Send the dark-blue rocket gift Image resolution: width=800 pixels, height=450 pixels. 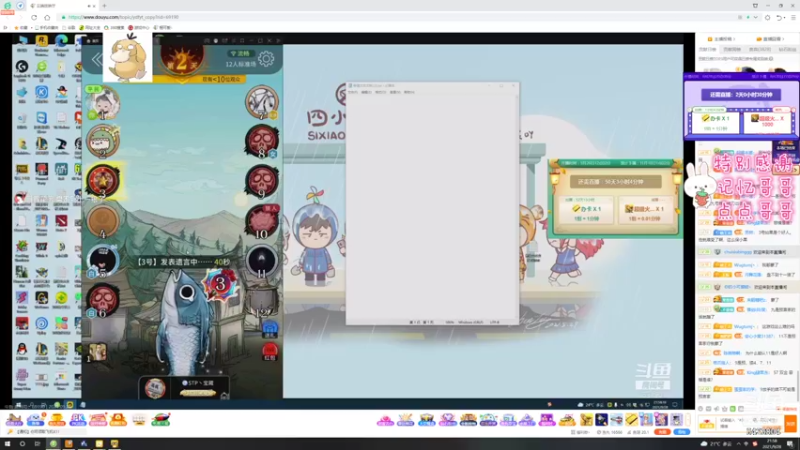(x=602, y=420)
